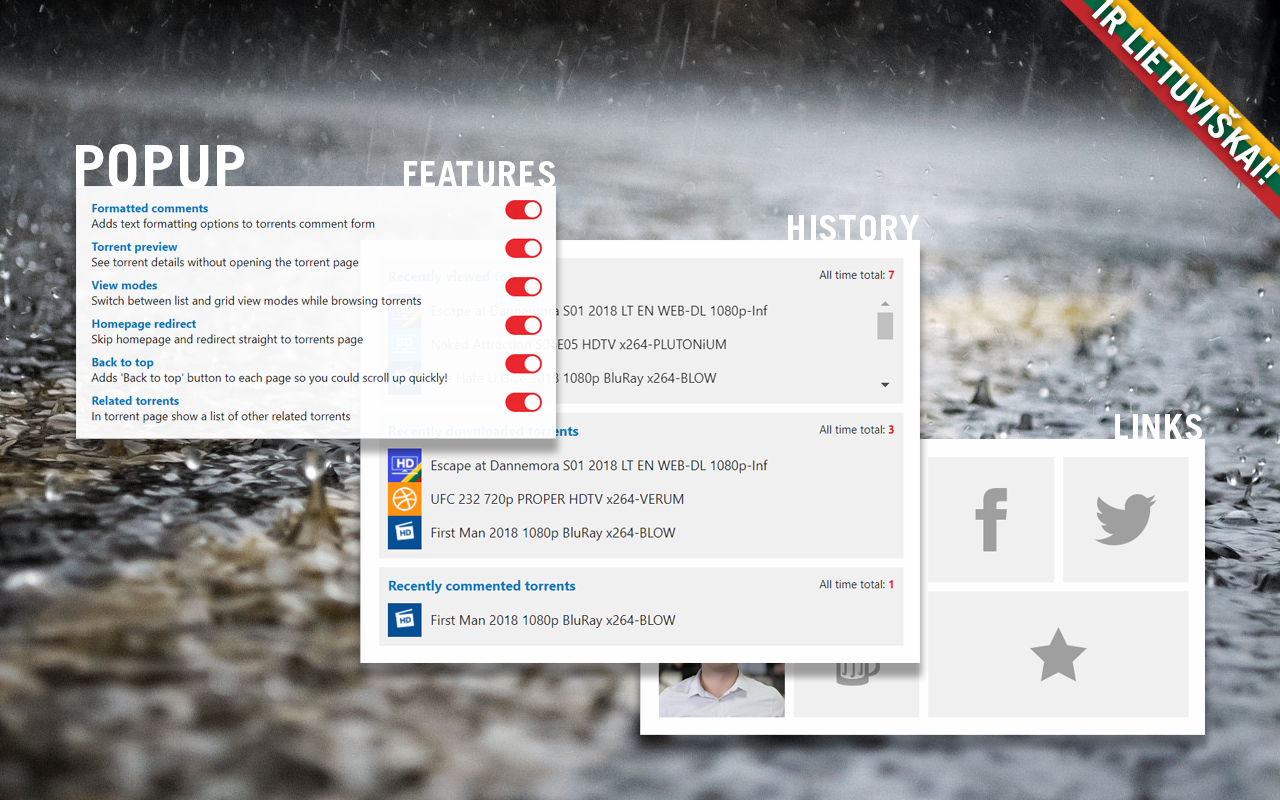Viewport: 1280px width, 800px height.
Task: Click the HD icon beside Escape at Dannemora download
Action: tap(405, 465)
